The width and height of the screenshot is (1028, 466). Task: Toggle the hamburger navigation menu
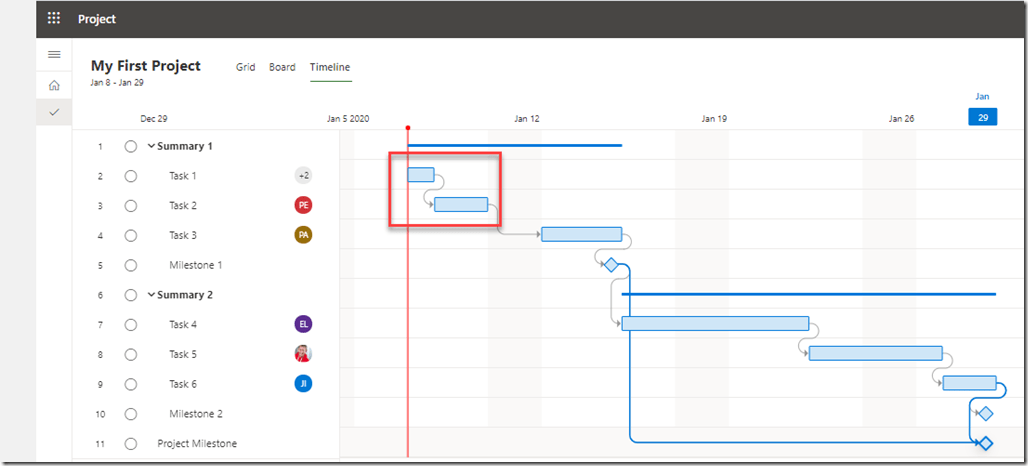(x=54, y=54)
